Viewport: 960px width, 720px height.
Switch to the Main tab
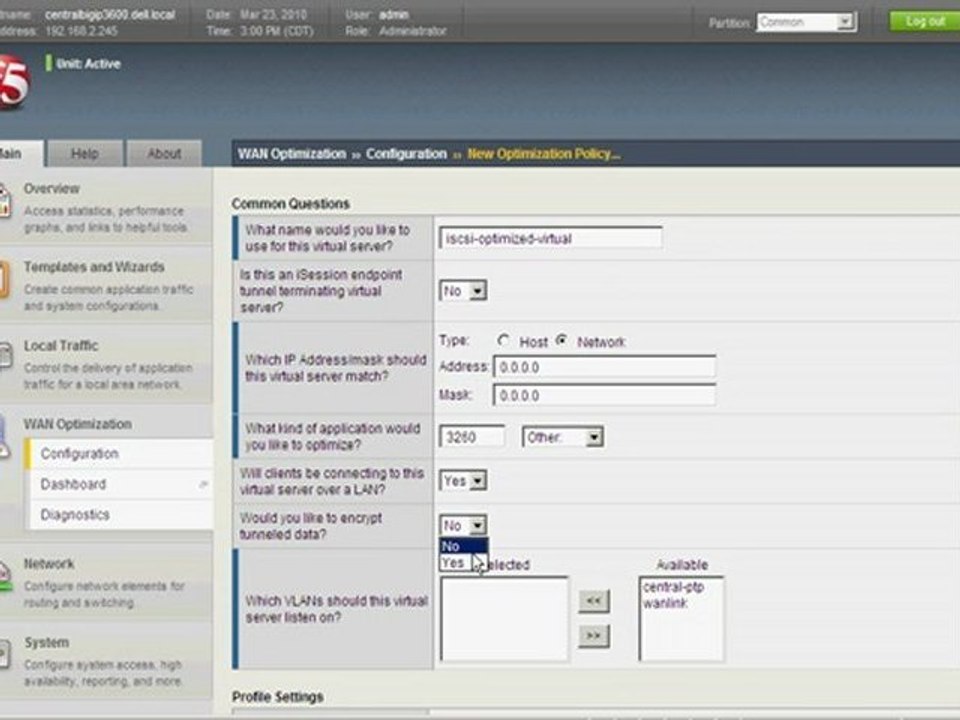pos(20,153)
